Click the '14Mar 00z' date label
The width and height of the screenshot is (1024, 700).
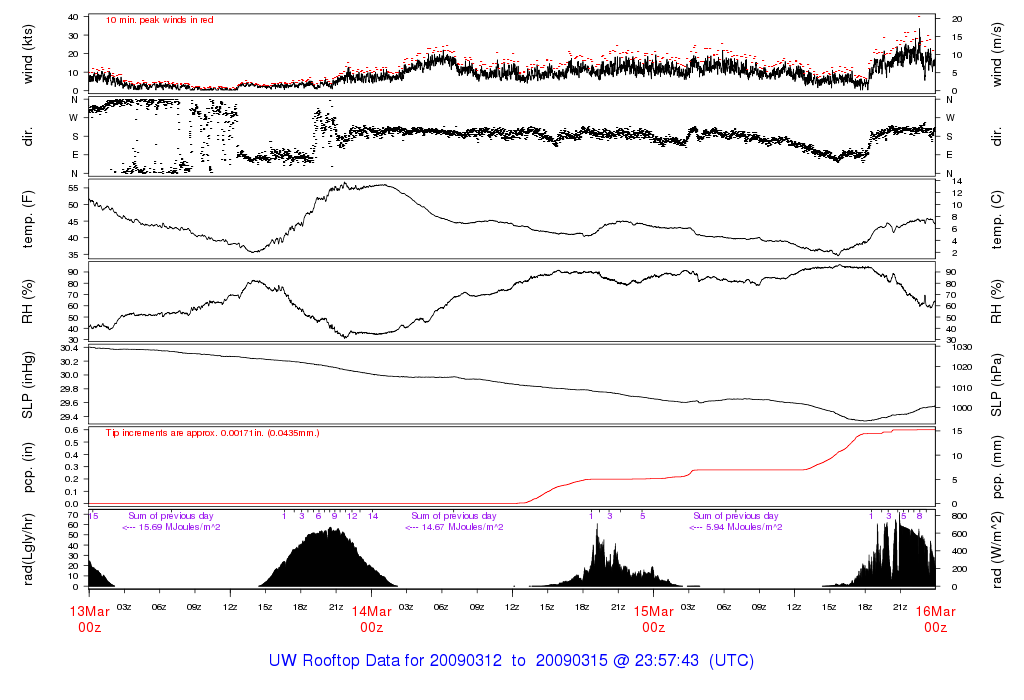372,619
